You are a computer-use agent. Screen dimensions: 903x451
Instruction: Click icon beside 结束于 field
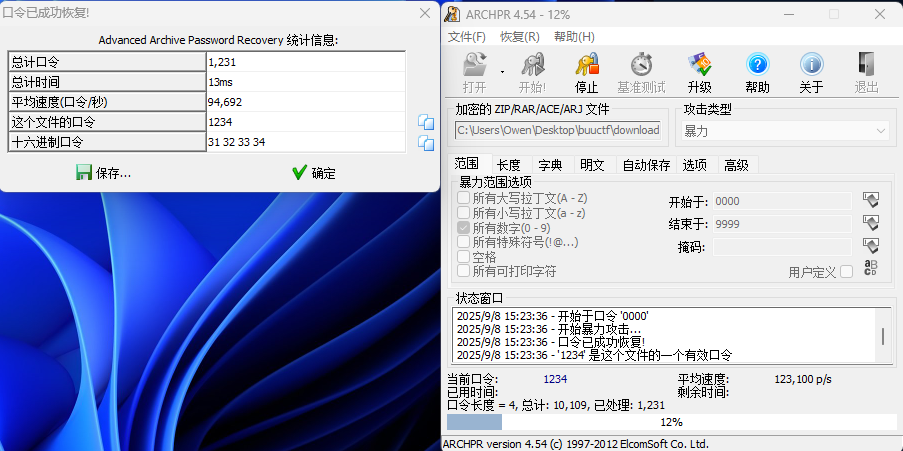(x=870, y=223)
